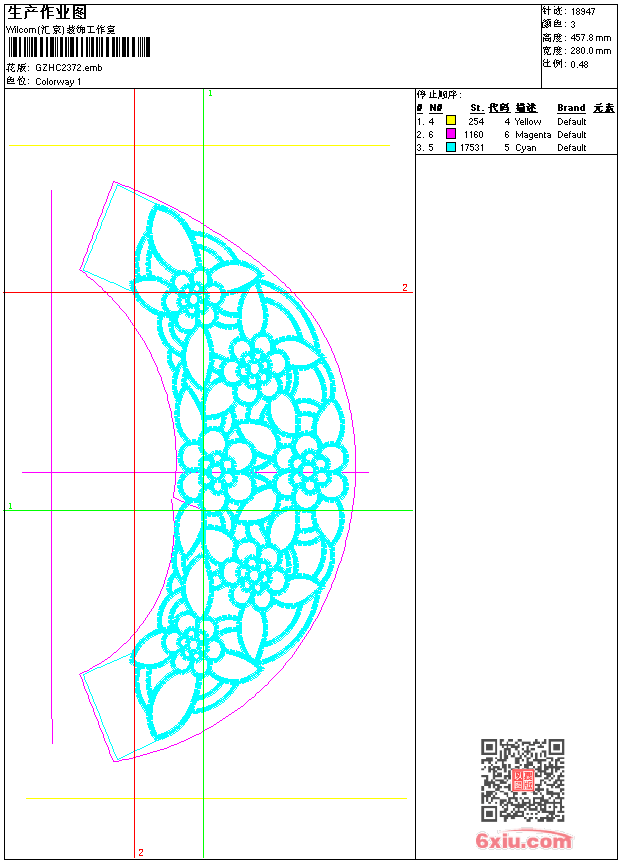Screen dimensions: 620x860
Task: Click the yellow color swatch in stop sequence
Action: coord(451,121)
